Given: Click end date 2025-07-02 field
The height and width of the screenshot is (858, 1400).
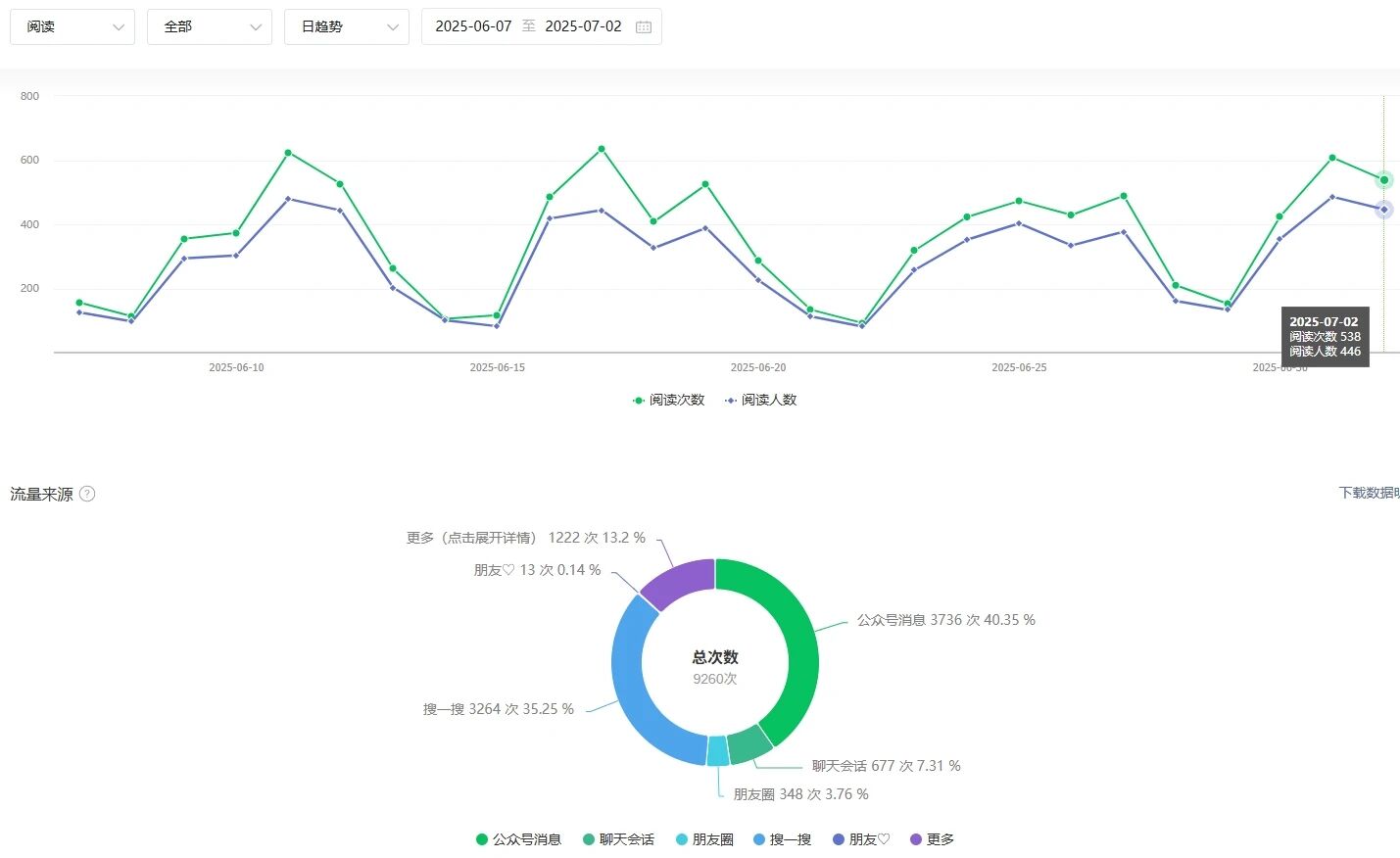Looking at the screenshot, I should pyautogui.click(x=583, y=26).
